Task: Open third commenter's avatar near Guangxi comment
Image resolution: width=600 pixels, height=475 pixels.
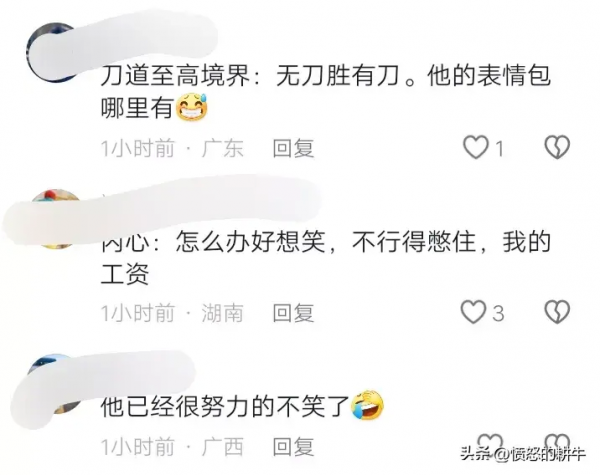Action: click(x=54, y=384)
